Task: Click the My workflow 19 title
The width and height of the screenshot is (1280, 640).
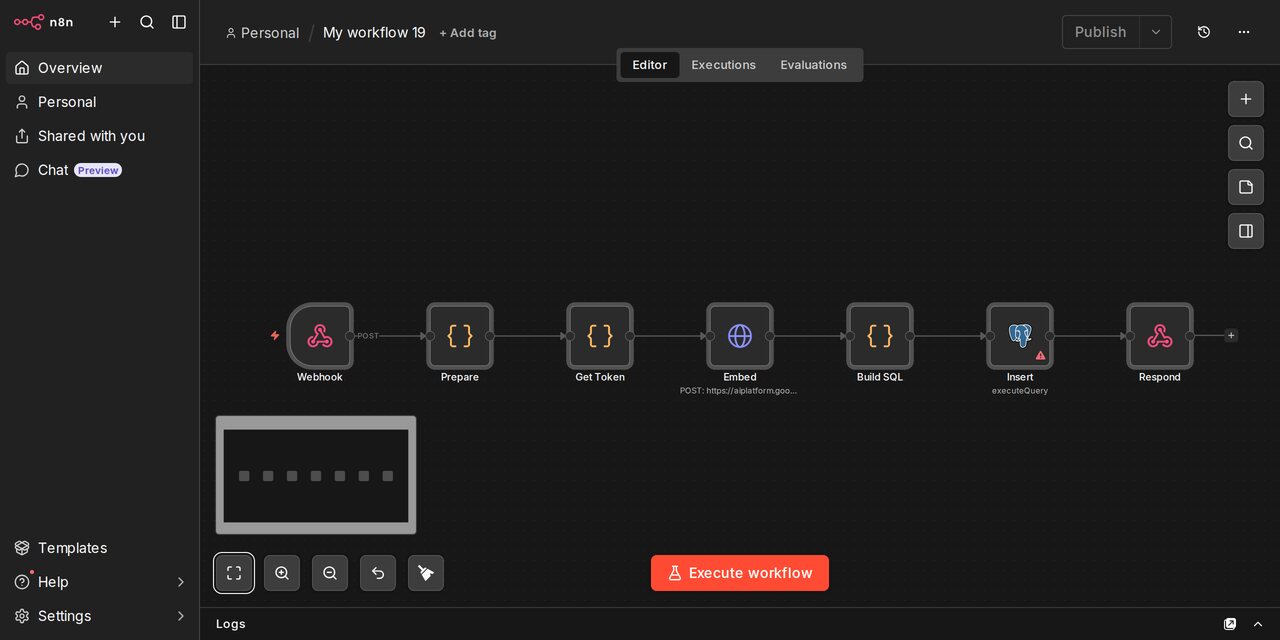Action: coord(374,33)
